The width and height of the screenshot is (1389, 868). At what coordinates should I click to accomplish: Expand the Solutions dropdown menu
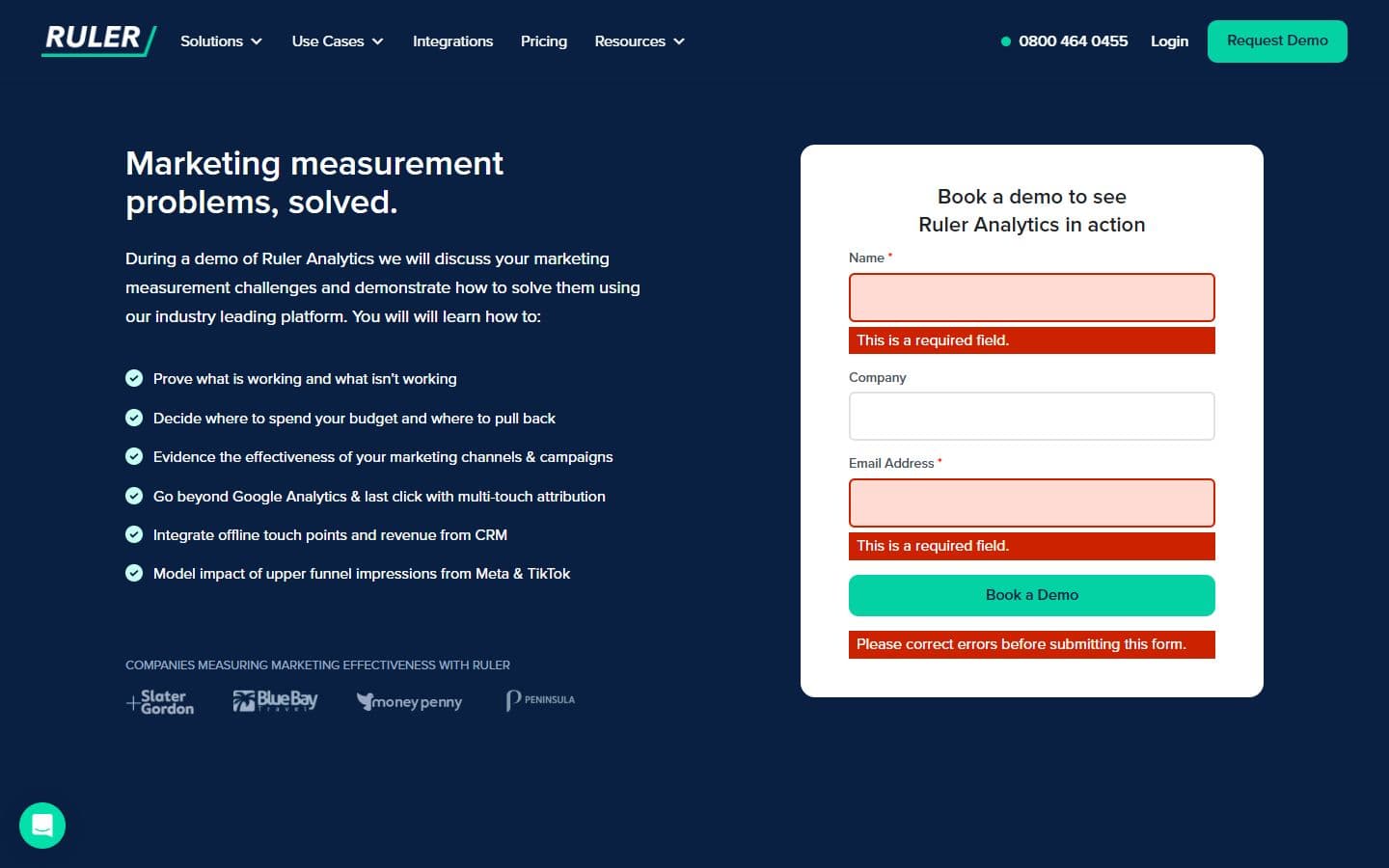pyautogui.click(x=221, y=41)
